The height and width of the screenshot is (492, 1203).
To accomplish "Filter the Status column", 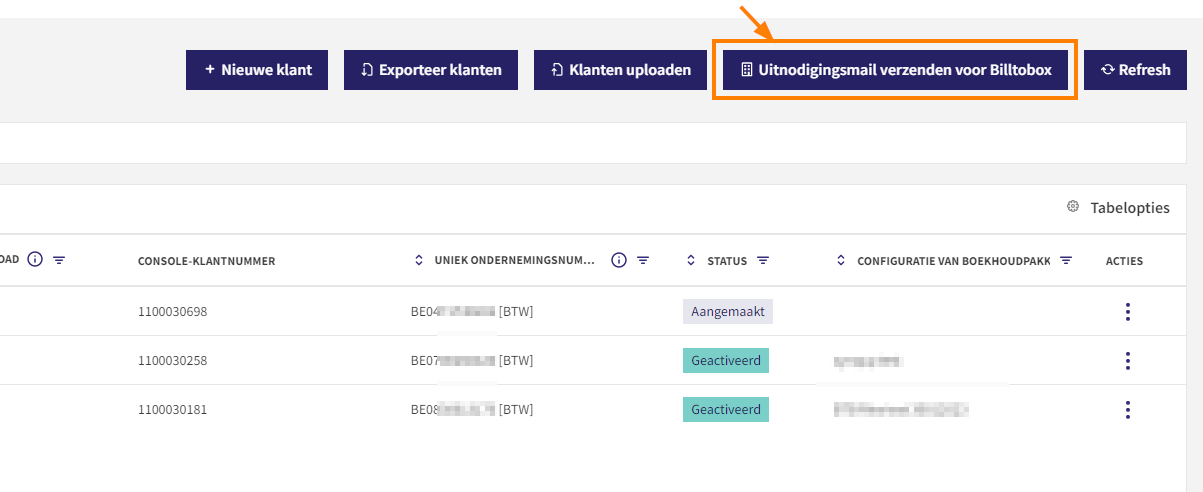I will tap(763, 260).
